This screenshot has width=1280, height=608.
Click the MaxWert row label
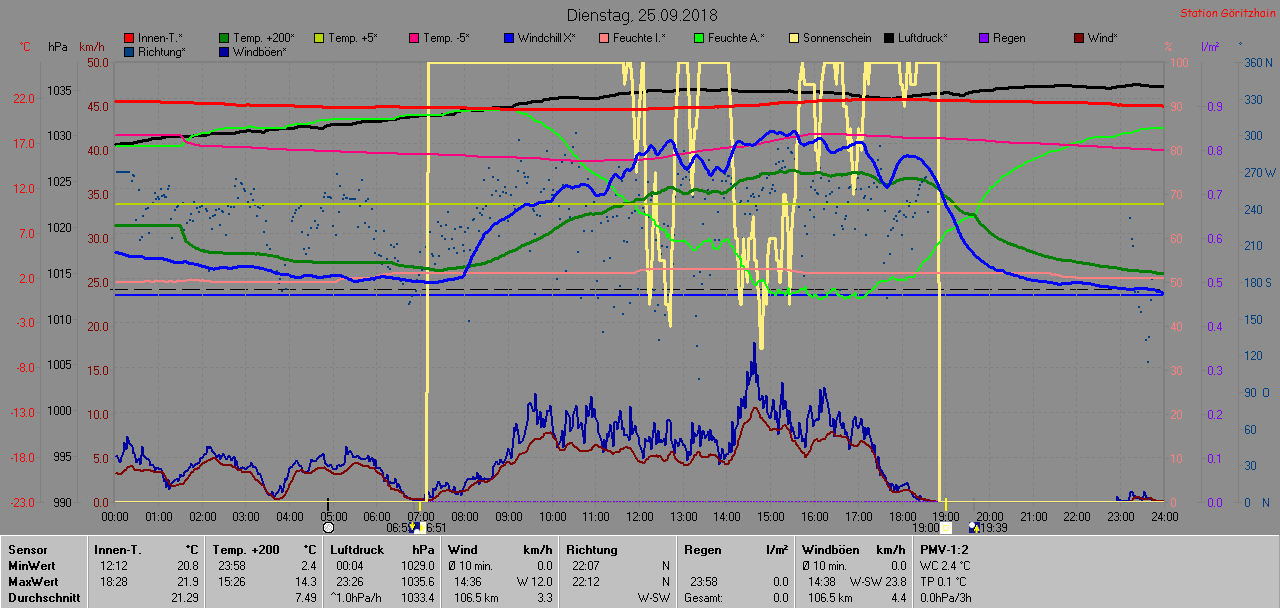tap(34, 581)
